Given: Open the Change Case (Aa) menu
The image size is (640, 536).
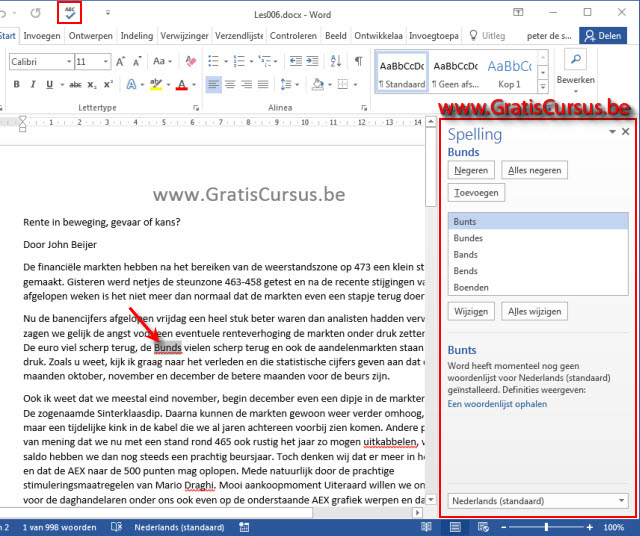Looking at the screenshot, I should point(162,62).
